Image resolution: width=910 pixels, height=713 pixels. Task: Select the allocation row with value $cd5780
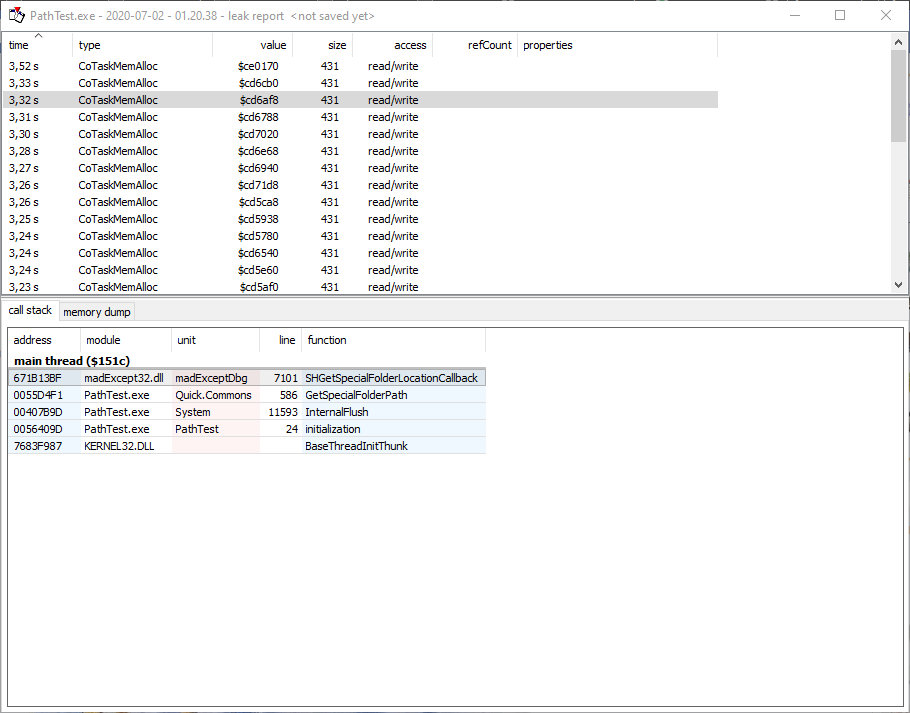click(360, 236)
